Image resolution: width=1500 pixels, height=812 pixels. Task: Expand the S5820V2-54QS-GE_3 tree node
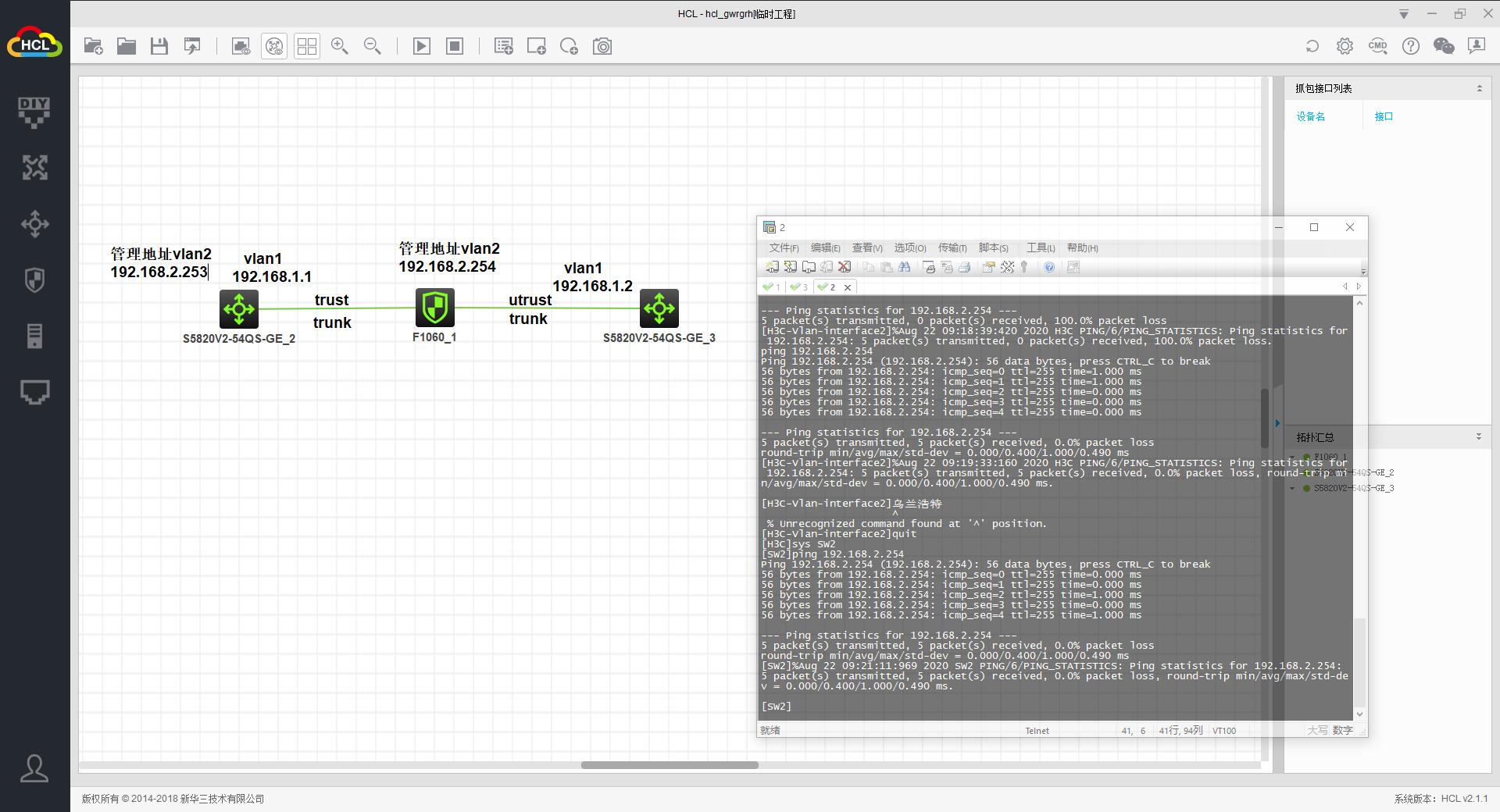point(1292,488)
